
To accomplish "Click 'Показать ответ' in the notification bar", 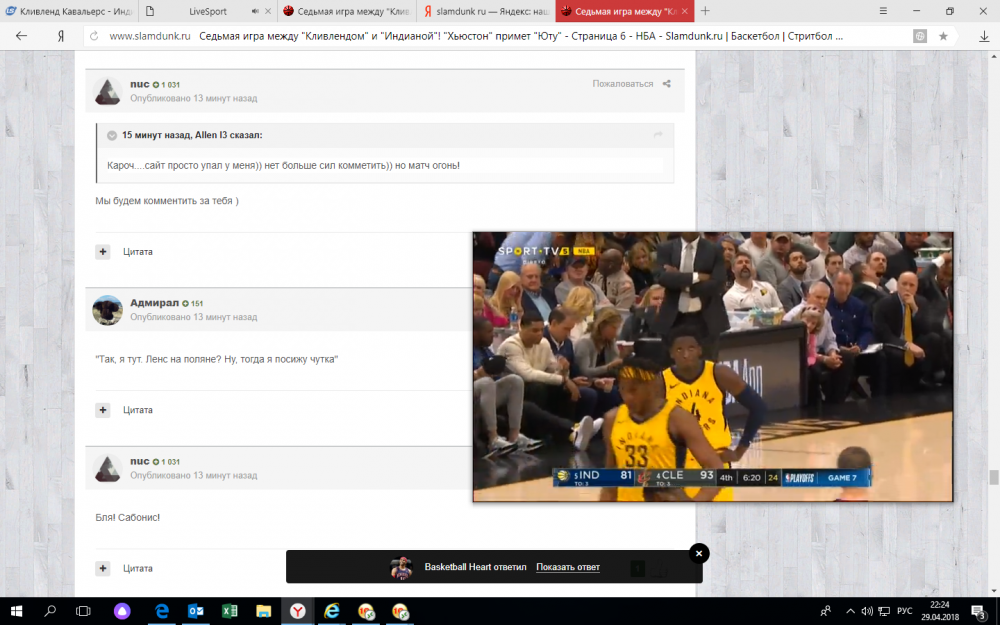I will coord(567,567).
